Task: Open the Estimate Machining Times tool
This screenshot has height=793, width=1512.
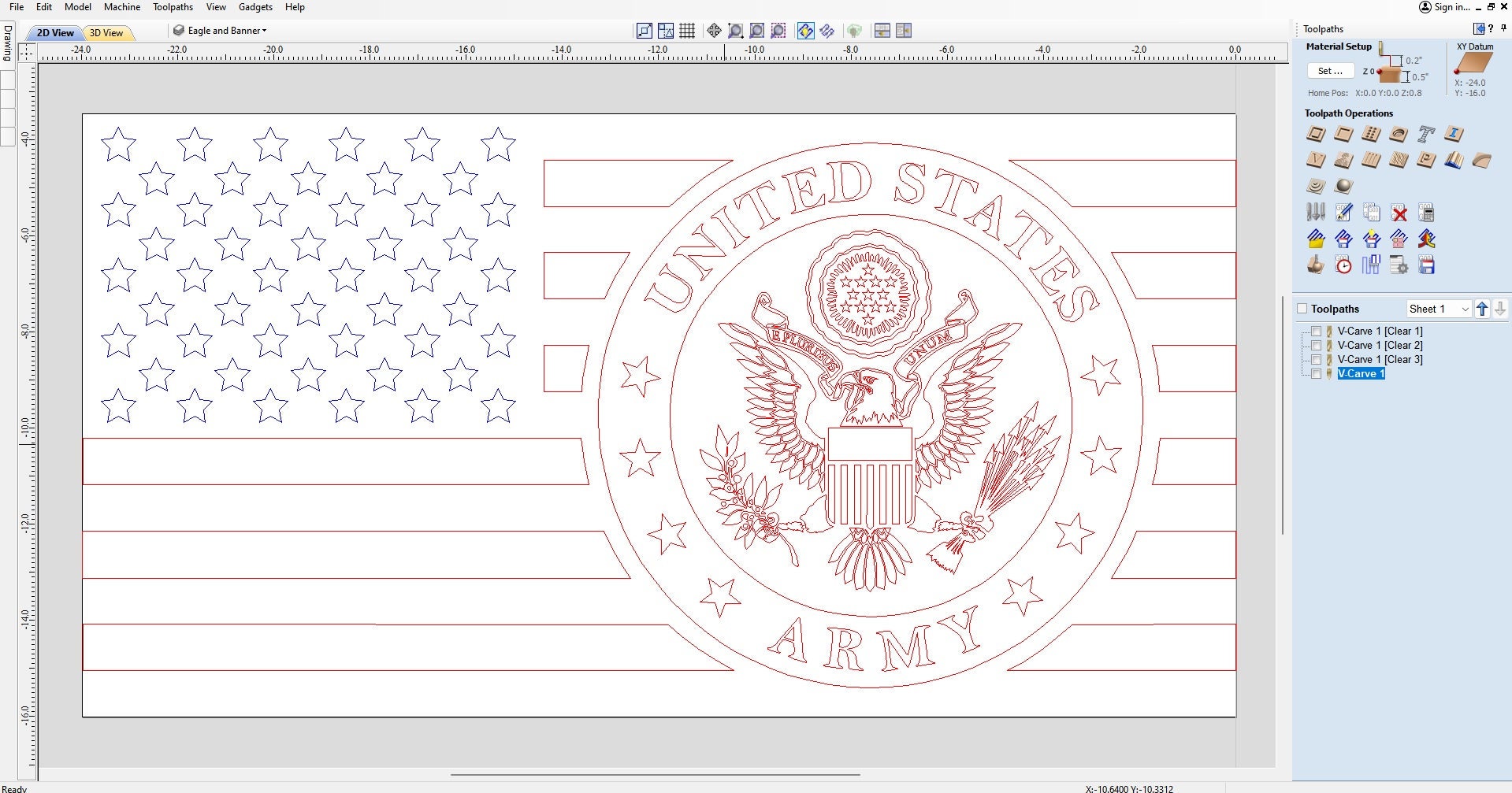Action: [1343, 265]
